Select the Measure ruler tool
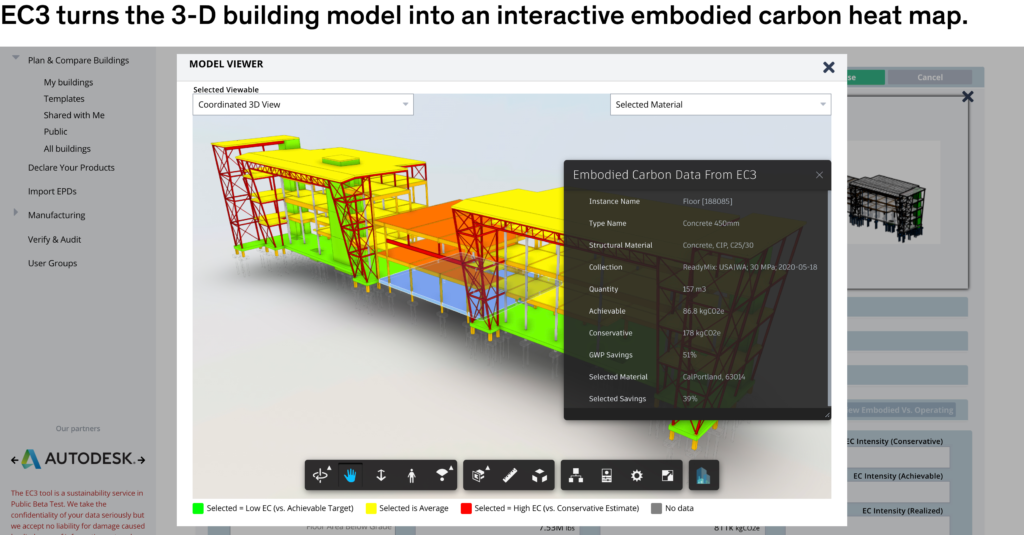1024x535 pixels. (x=510, y=476)
